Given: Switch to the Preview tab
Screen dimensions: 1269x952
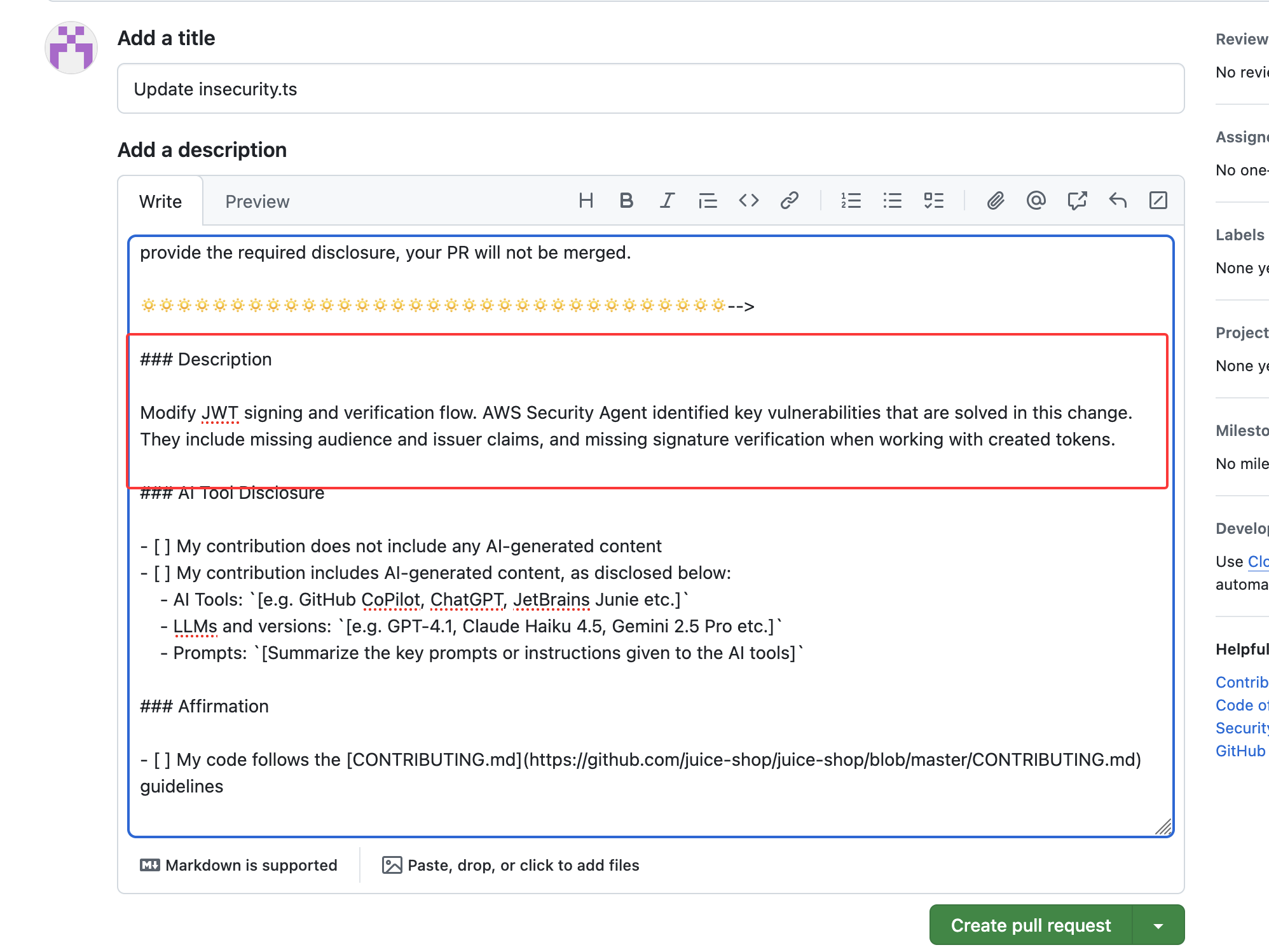Looking at the screenshot, I should click(257, 201).
